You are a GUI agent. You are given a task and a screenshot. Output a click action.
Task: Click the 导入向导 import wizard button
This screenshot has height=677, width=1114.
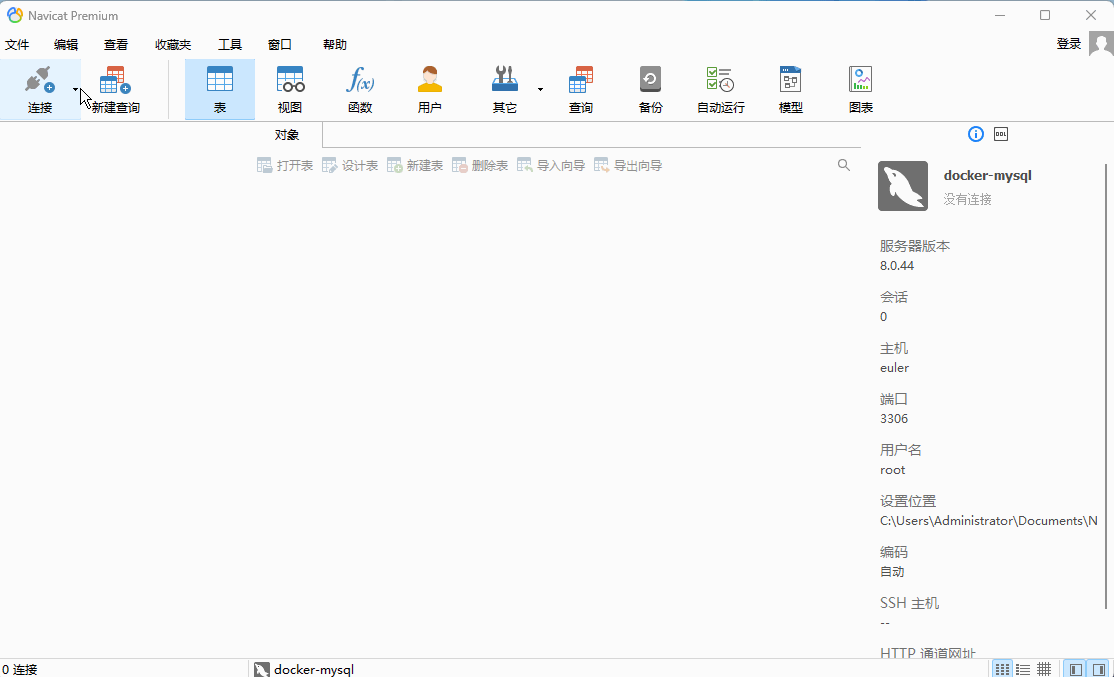(x=551, y=166)
